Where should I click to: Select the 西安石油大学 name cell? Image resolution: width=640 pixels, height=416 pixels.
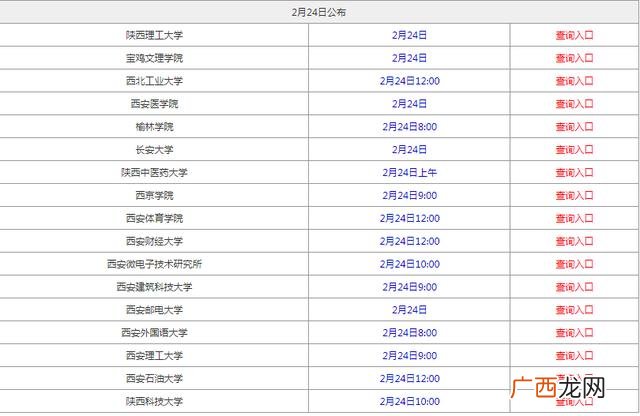click(x=154, y=378)
